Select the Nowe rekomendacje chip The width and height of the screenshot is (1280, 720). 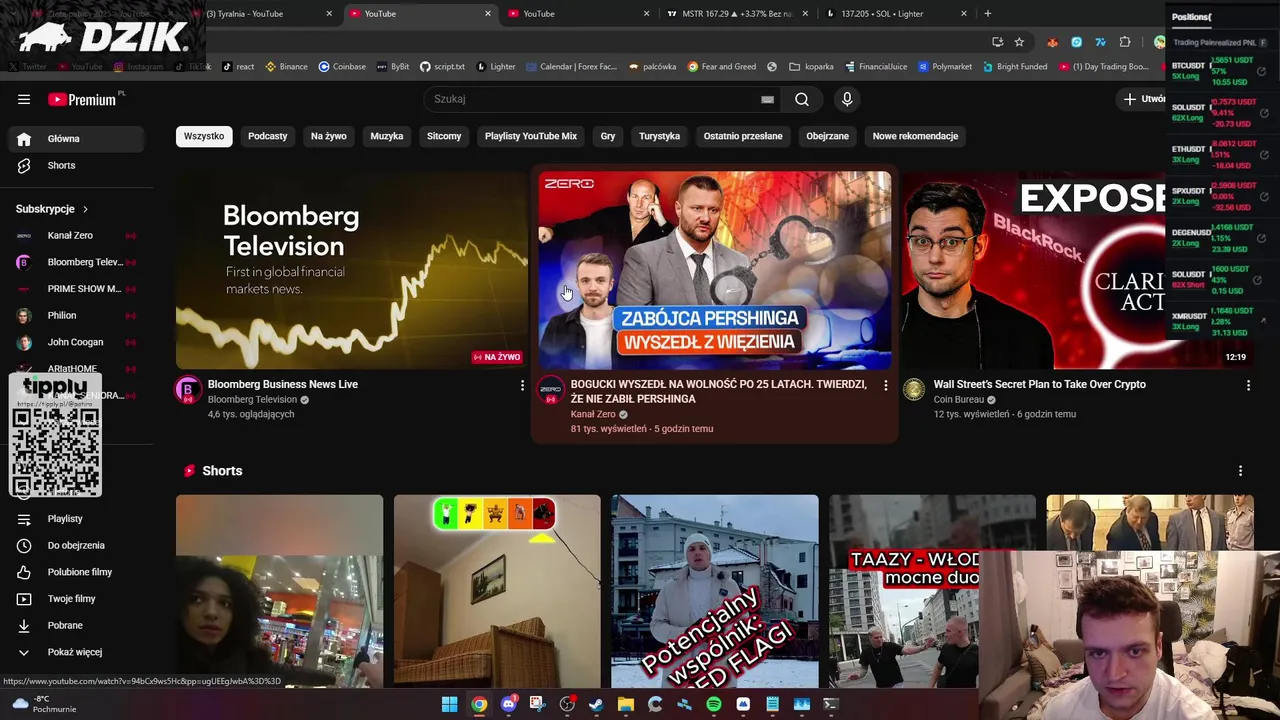click(x=915, y=136)
